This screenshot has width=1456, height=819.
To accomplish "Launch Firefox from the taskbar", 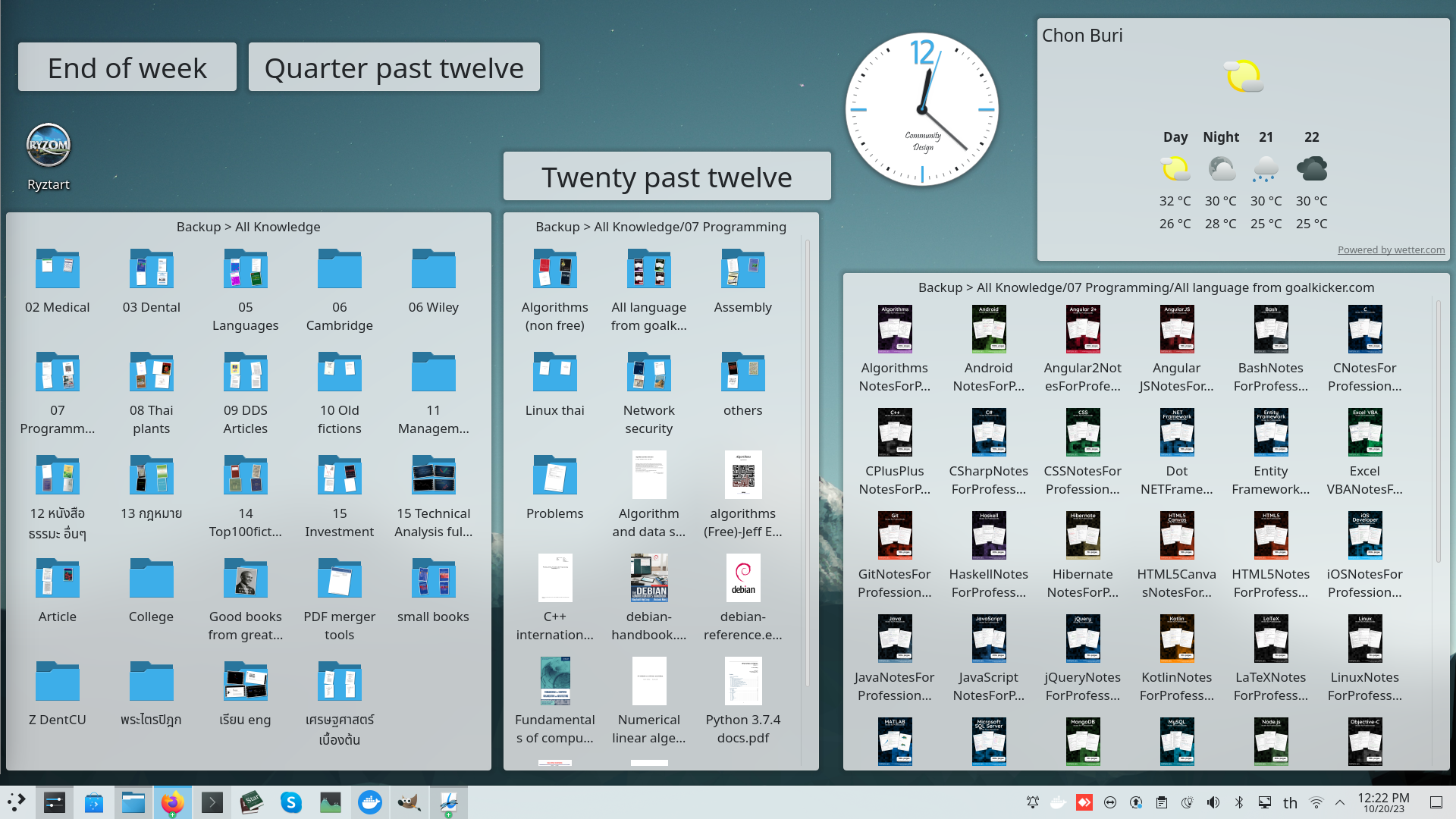I will [172, 802].
